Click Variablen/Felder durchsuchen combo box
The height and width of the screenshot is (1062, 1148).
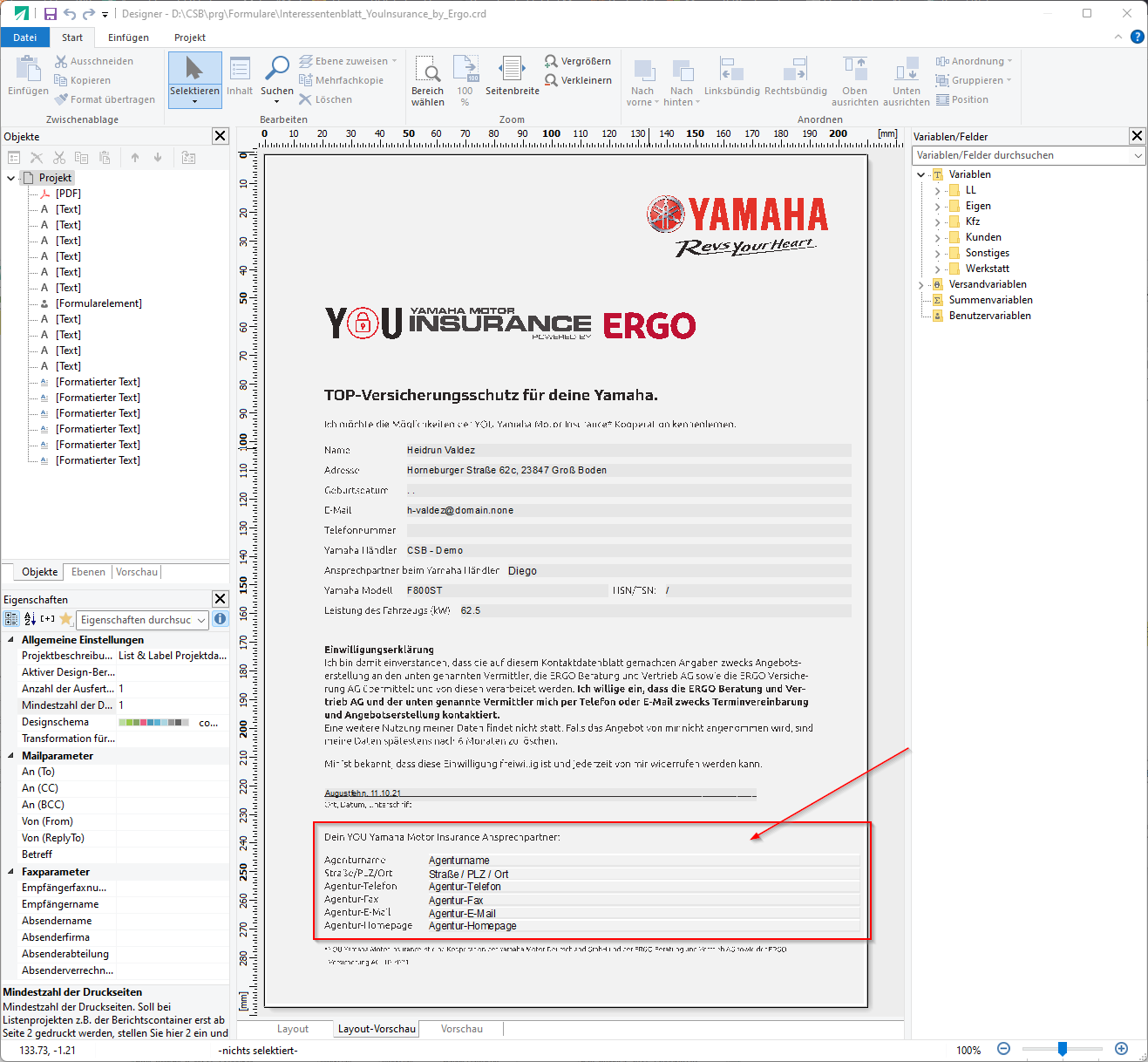[x=1029, y=155]
